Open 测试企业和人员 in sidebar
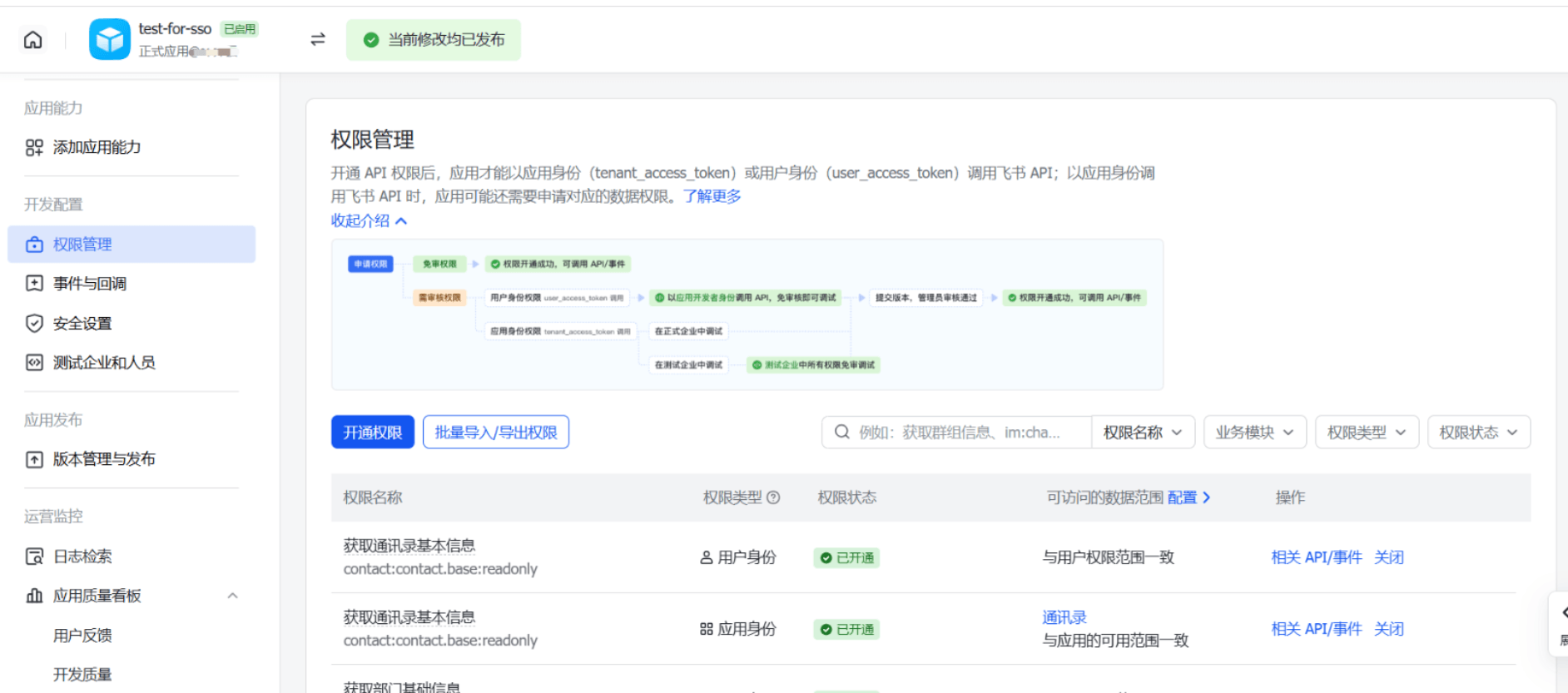Image resolution: width=1568 pixels, height=693 pixels. click(104, 363)
